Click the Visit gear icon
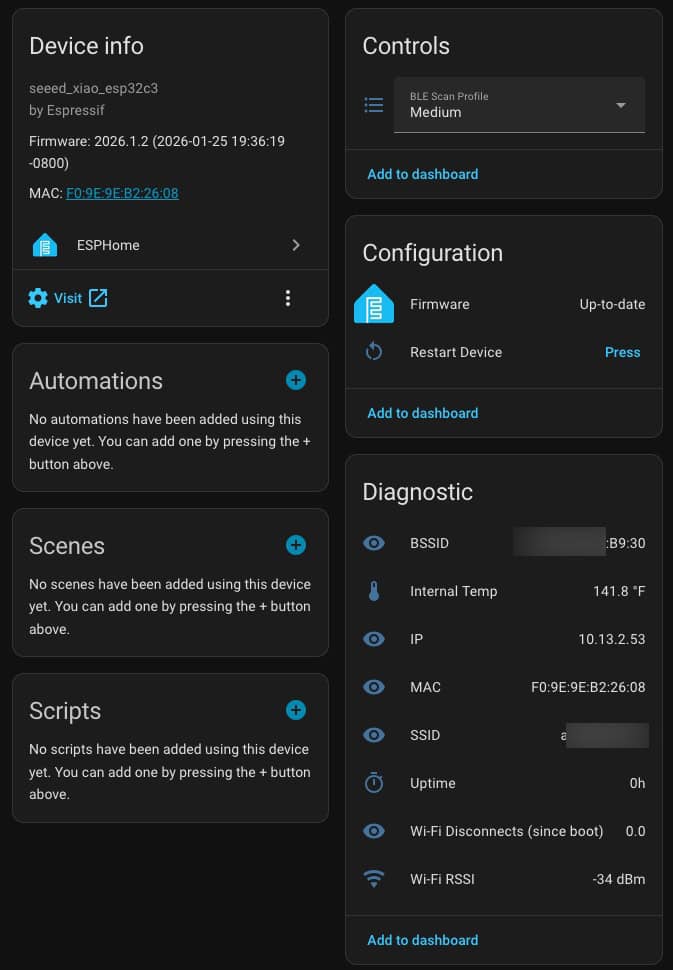673x970 pixels. 38,298
